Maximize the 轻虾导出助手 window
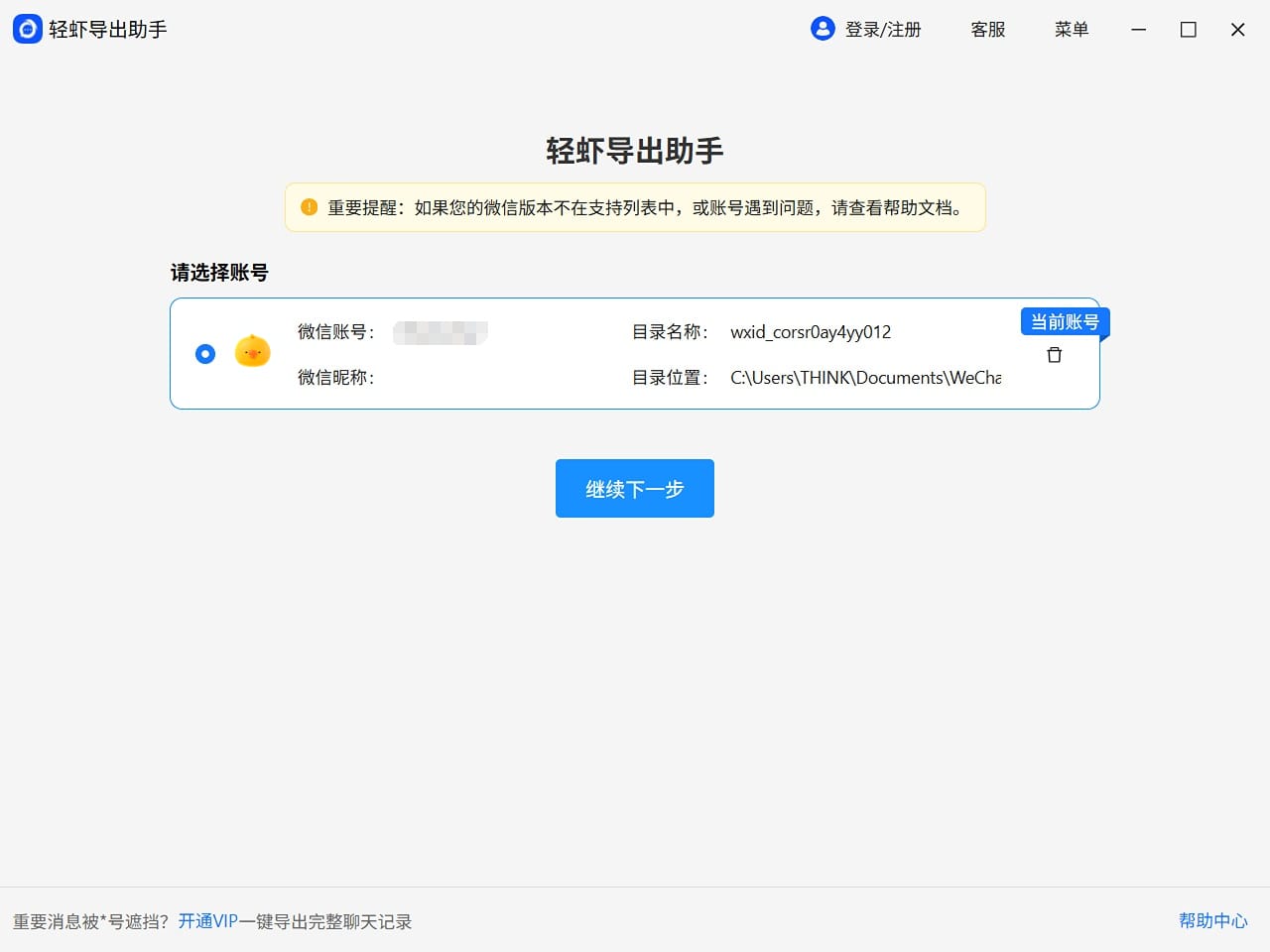The image size is (1270, 952). [1189, 30]
